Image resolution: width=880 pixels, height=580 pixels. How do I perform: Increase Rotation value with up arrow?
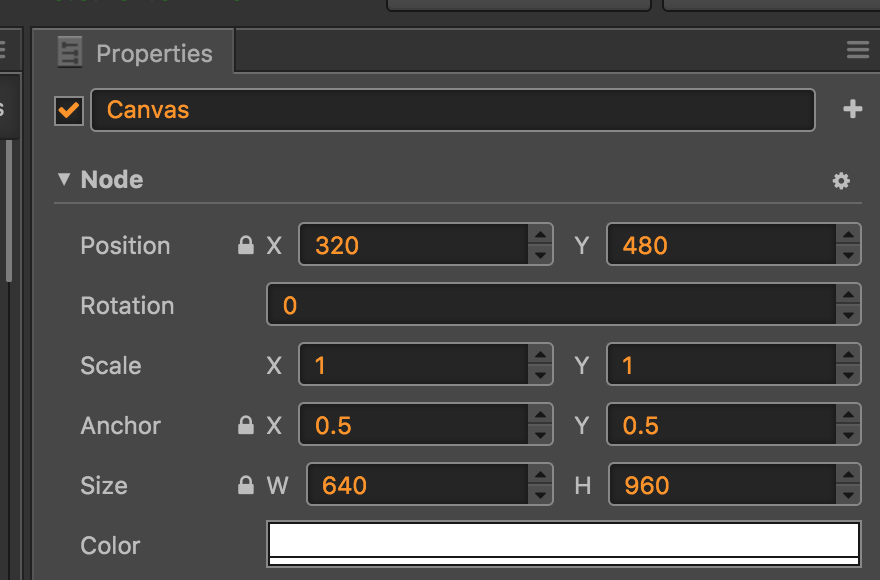pyautogui.click(x=848, y=295)
